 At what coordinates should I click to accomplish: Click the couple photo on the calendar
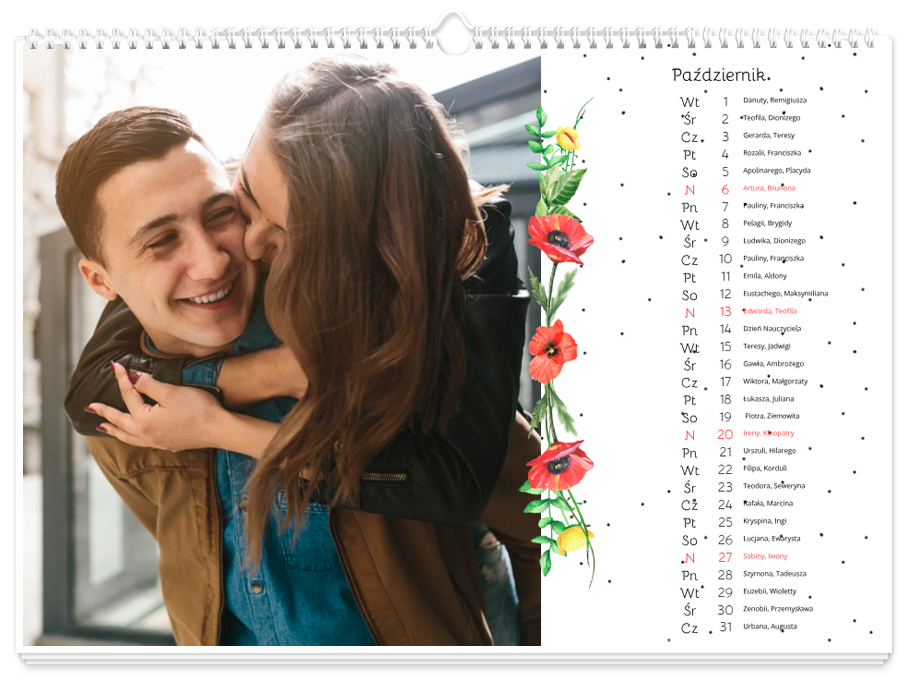coord(282,347)
